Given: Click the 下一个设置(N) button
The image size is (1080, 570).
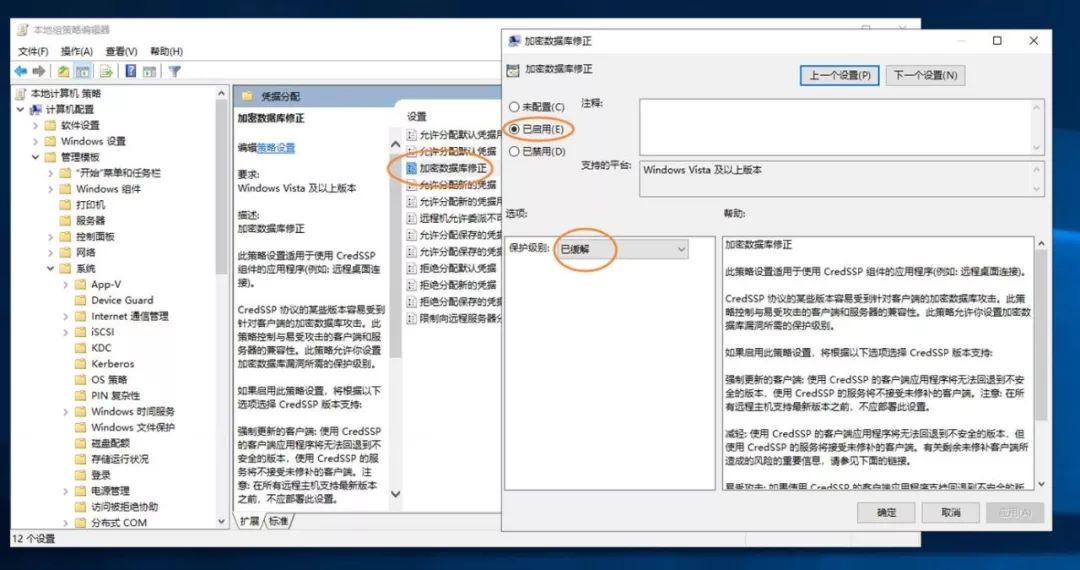Looking at the screenshot, I should (925, 75).
